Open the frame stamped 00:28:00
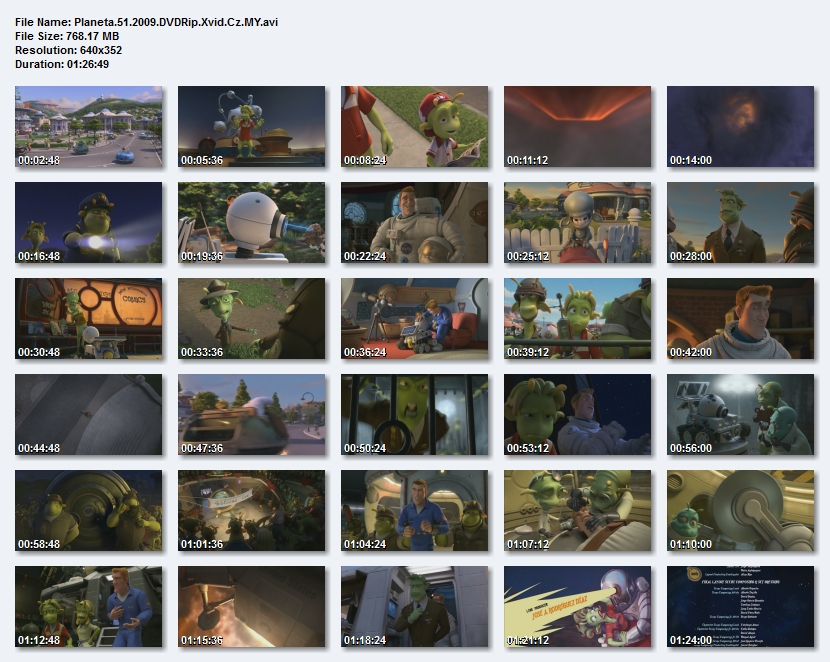 point(741,223)
